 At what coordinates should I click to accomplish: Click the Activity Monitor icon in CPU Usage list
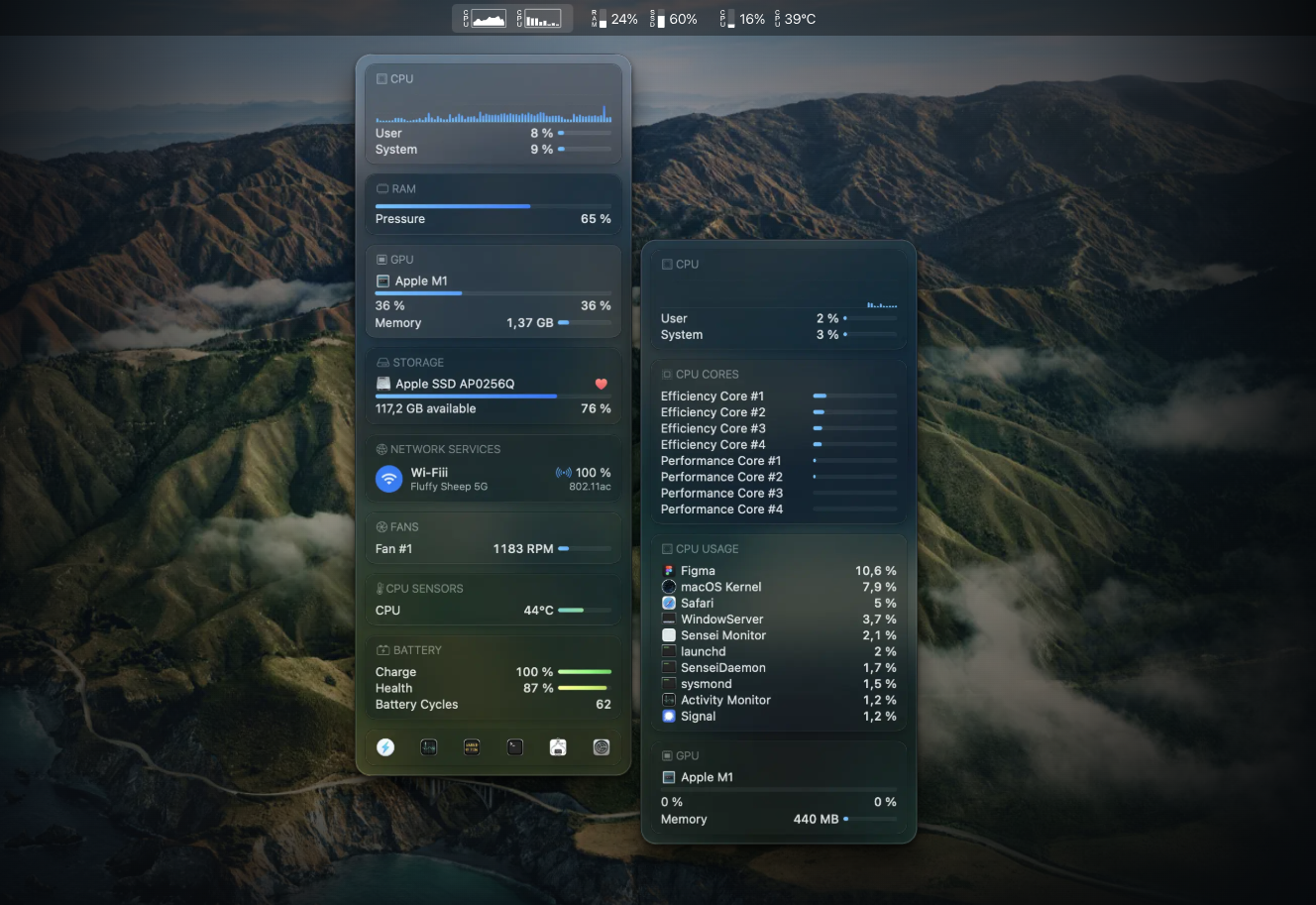pyautogui.click(x=669, y=700)
